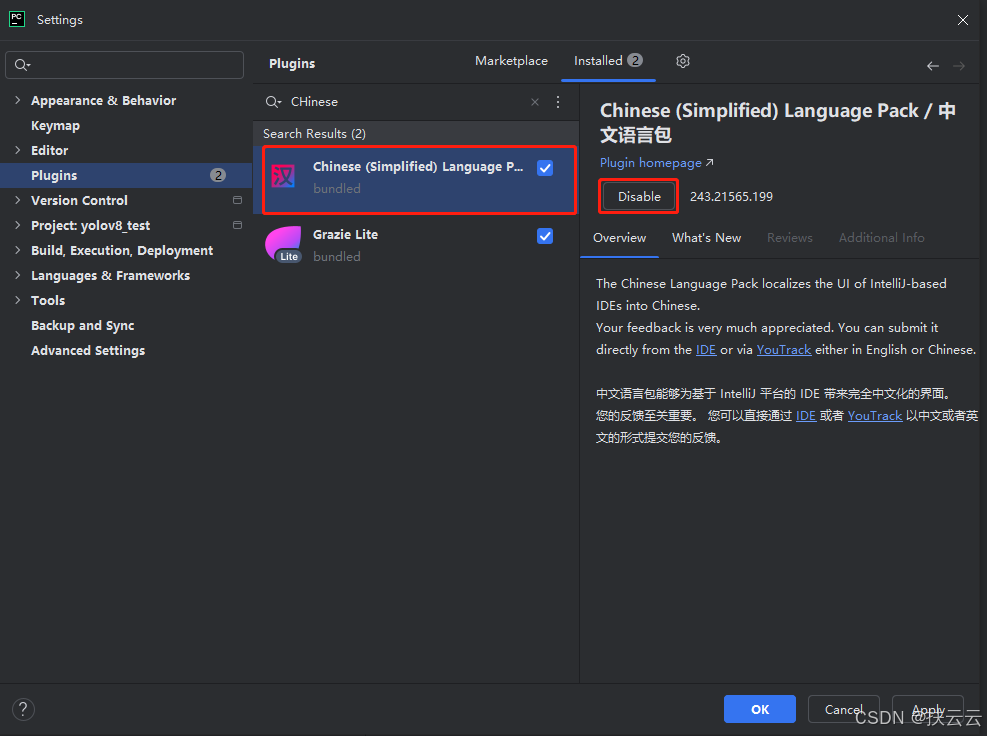Select Keymap in the settings tree
This screenshot has width=987, height=736.
(55, 125)
